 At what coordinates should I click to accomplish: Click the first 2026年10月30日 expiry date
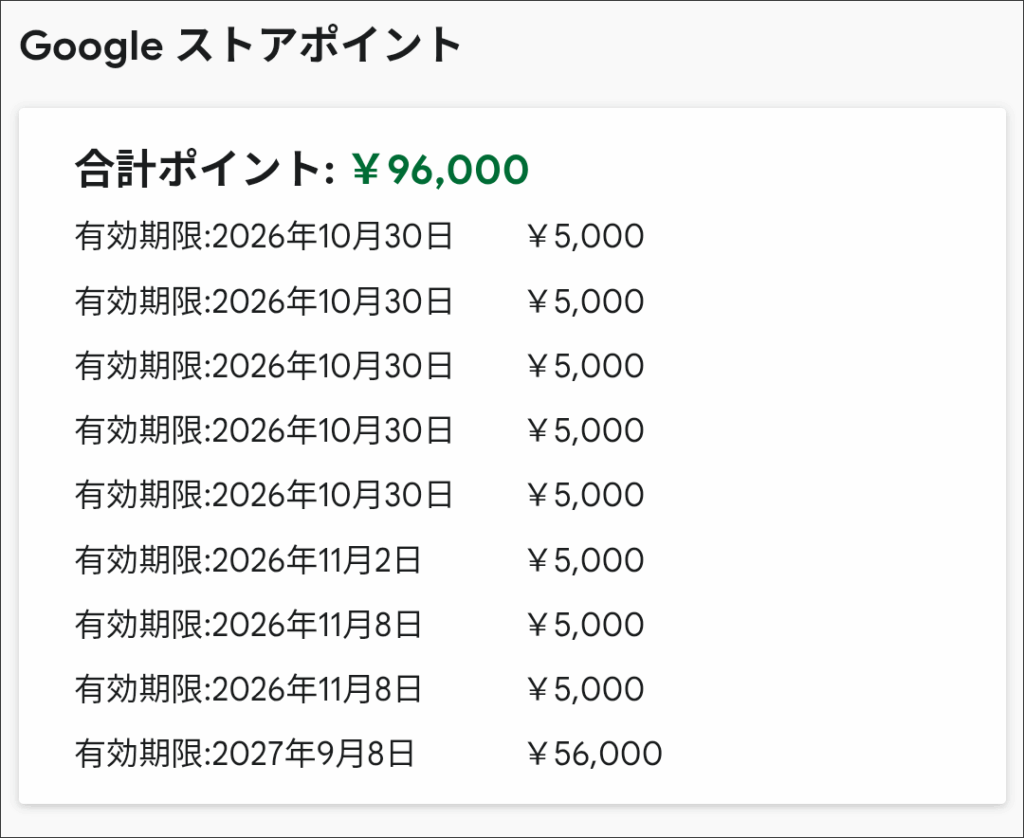[x=264, y=237]
